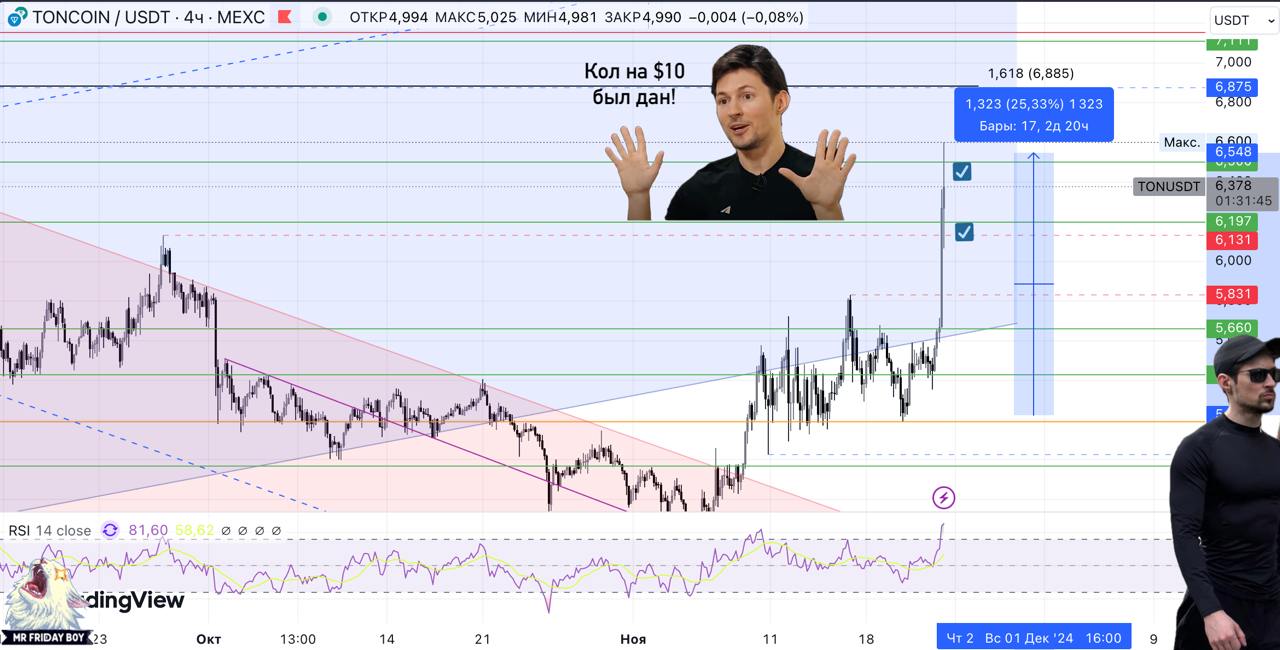Click the red flag icon next to MEXC
The image size is (1280, 650).
tap(286, 17)
